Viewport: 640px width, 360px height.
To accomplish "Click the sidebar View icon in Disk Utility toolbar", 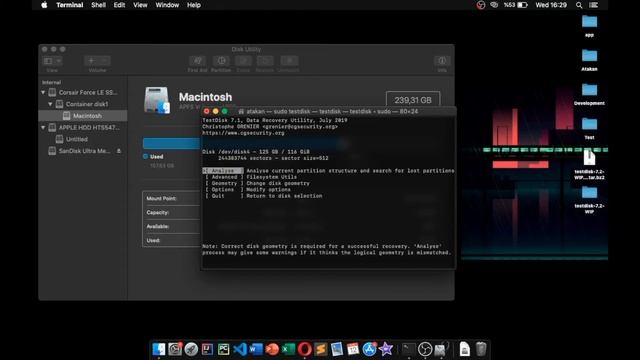I will coord(48,61).
